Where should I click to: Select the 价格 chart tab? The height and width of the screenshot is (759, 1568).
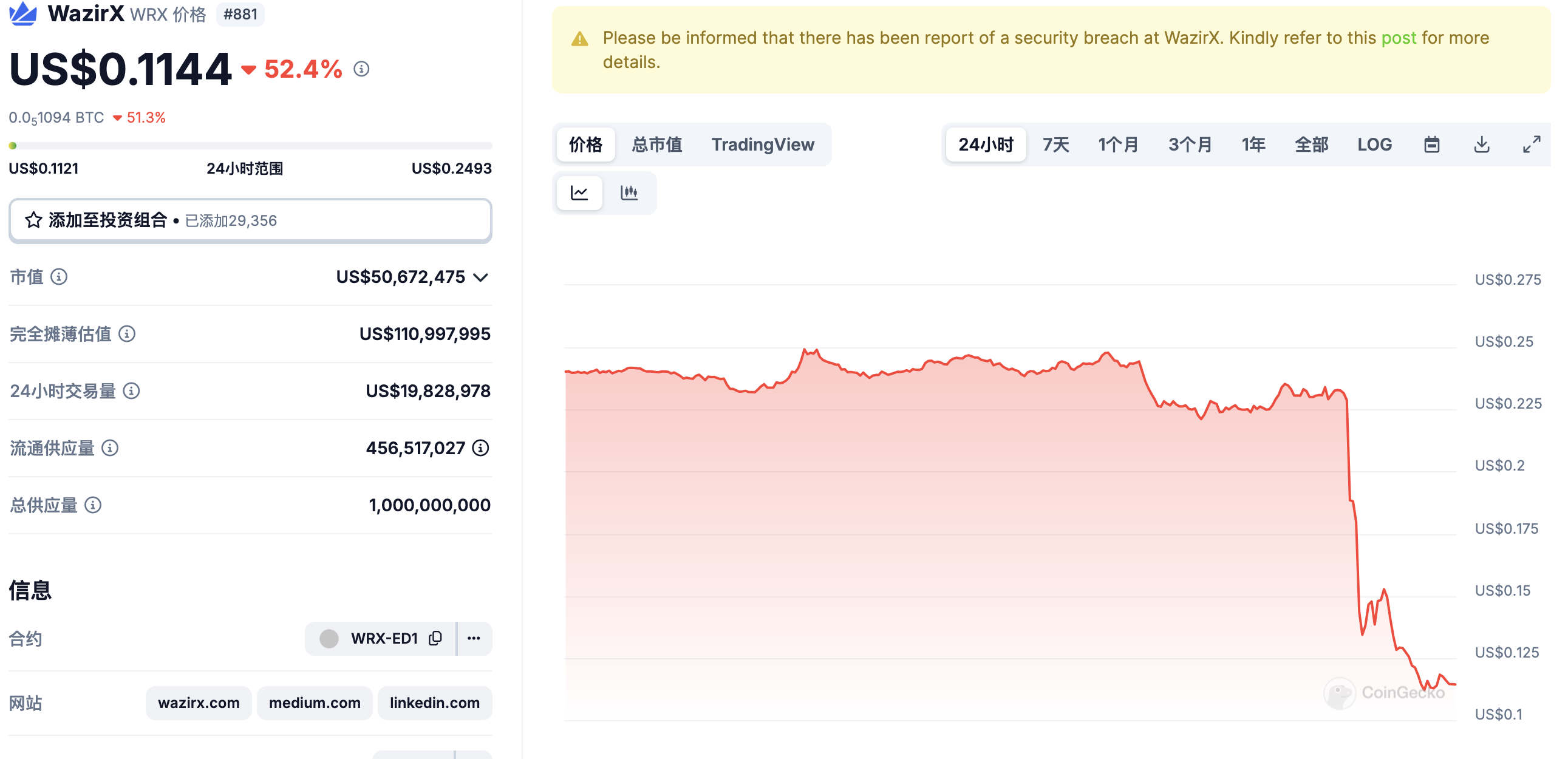point(585,145)
